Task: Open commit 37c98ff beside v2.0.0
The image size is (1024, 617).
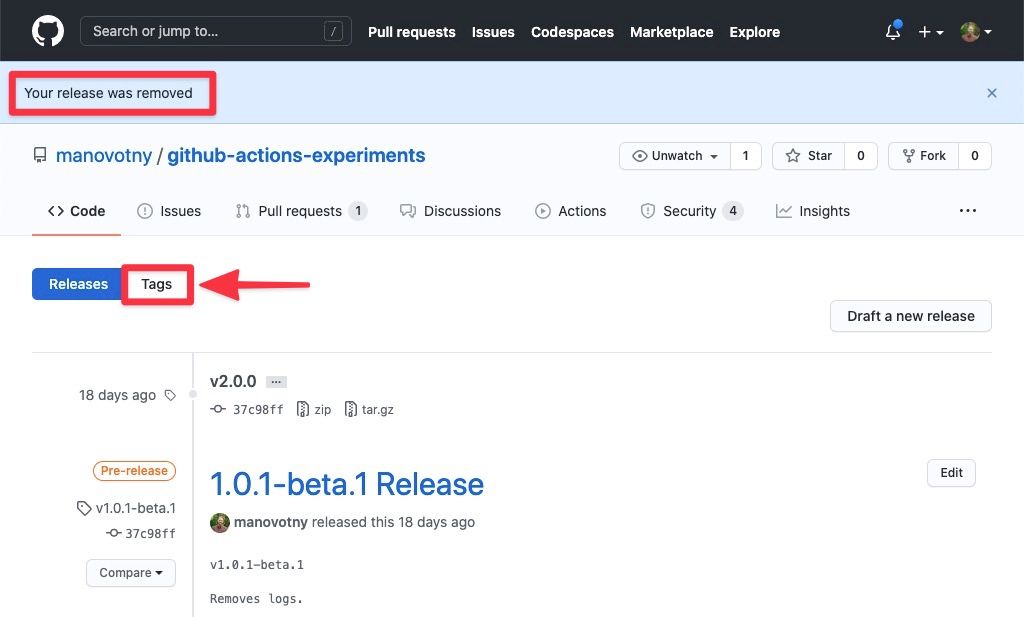Action: [247, 409]
